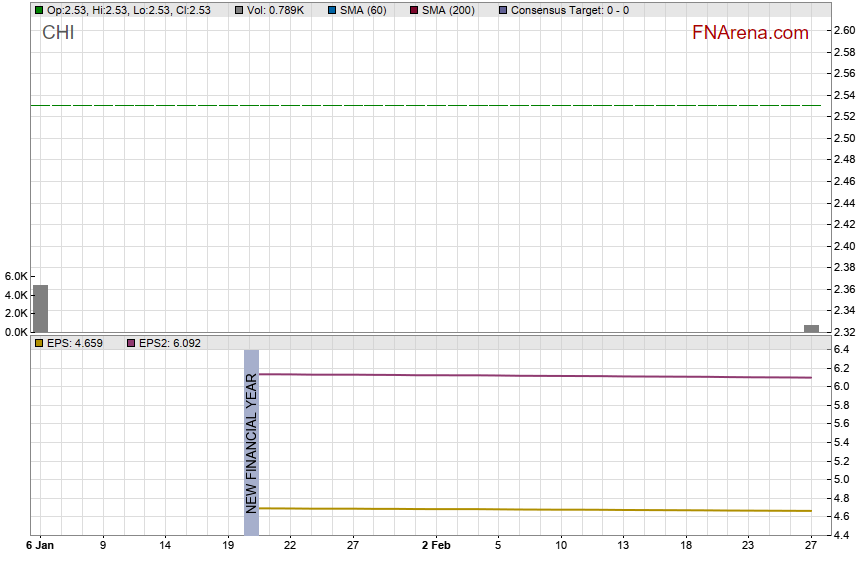The height and width of the screenshot is (566, 859).
Task: Click the purple Consensus Target legend square
Action: click(x=501, y=10)
